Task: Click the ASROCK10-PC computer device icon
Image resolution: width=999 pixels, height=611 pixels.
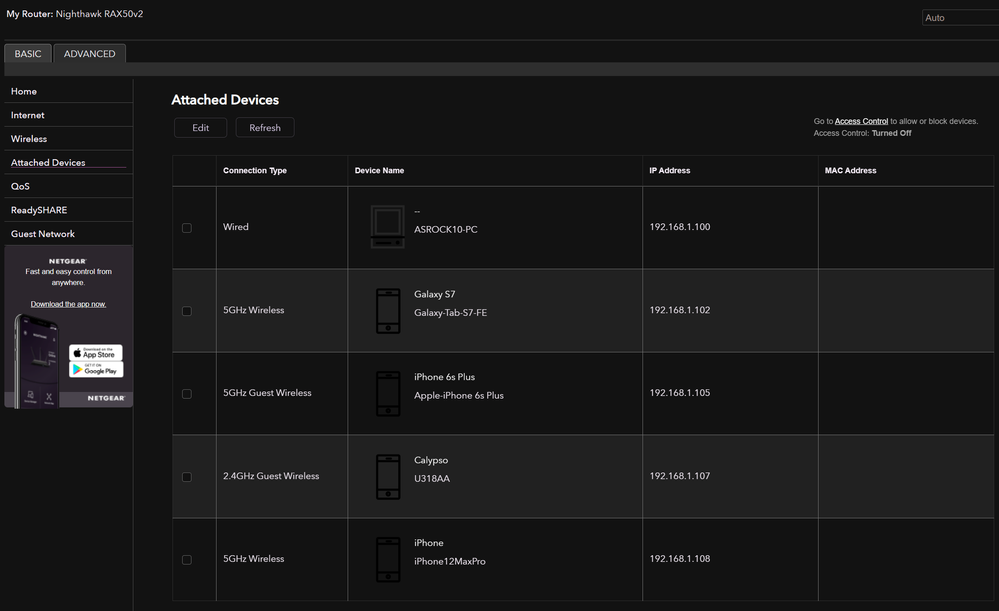Action: (387, 227)
